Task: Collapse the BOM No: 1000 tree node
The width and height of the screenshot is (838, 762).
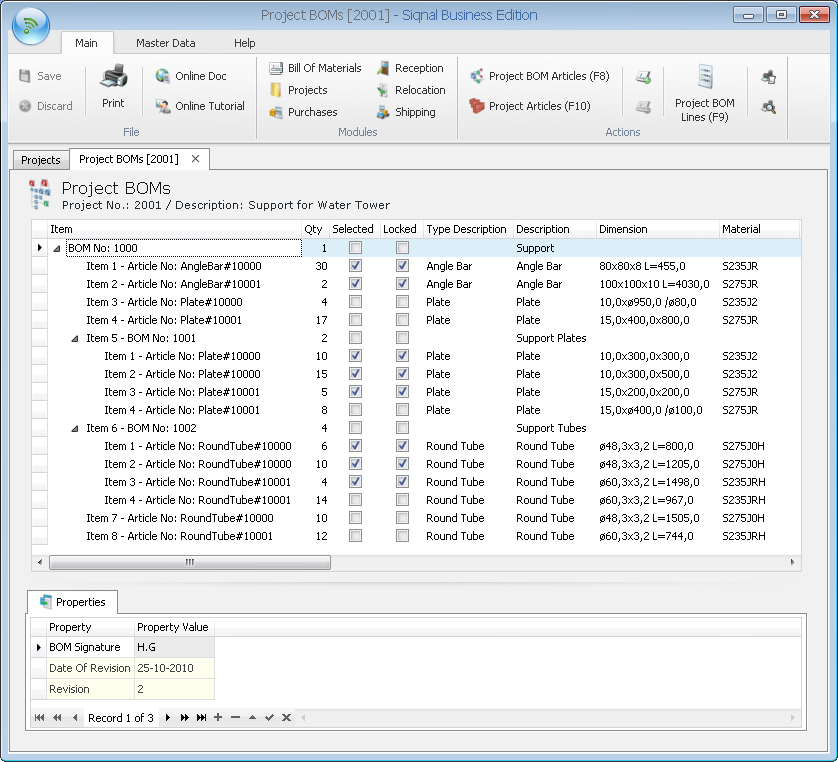Action: tap(57, 248)
